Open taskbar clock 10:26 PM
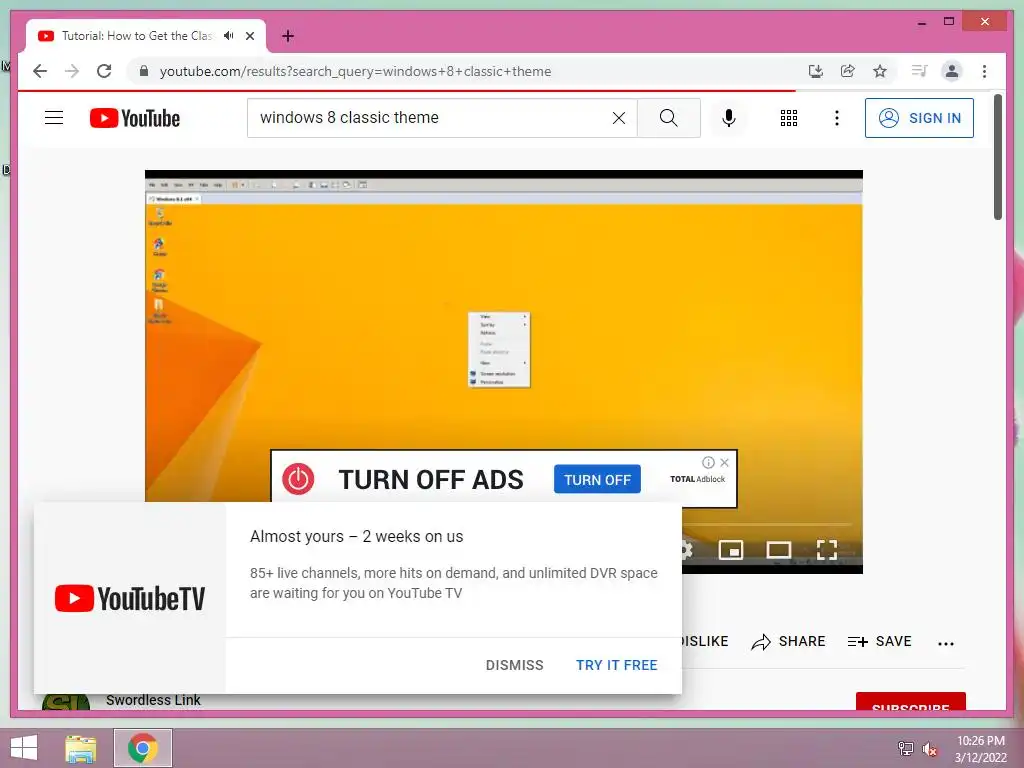This screenshot has height=768, width=1024. [980, 749]
